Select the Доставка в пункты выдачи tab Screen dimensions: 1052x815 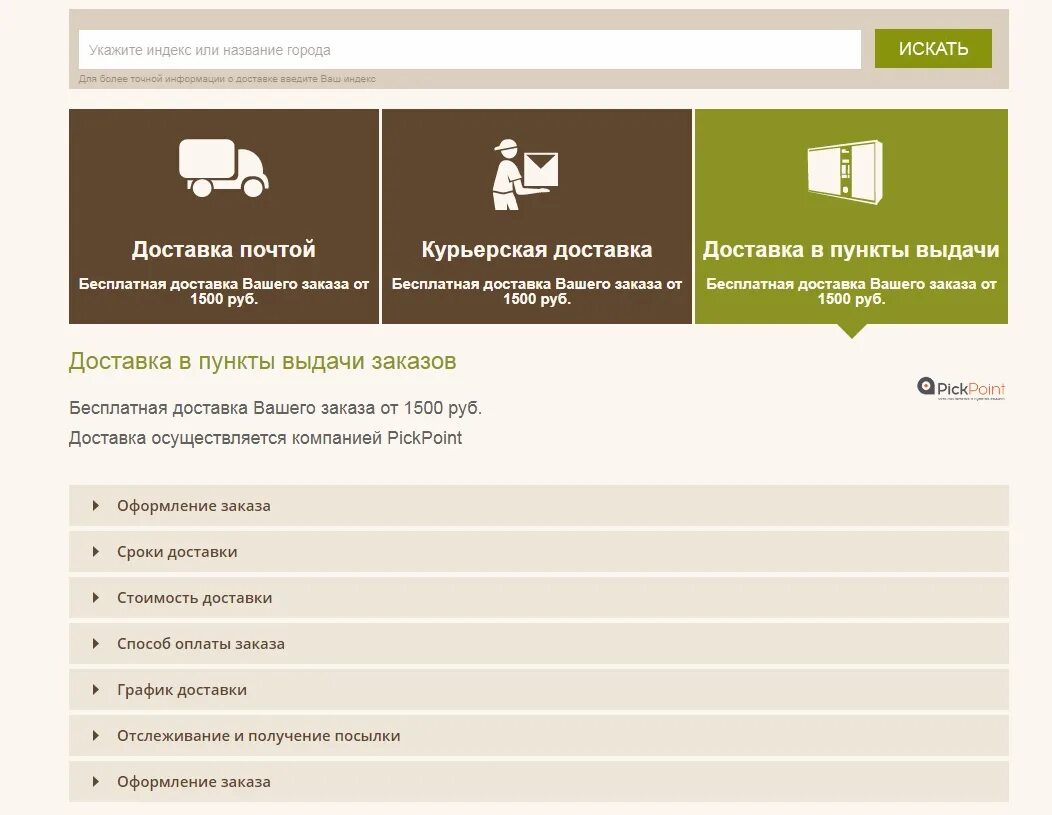(851, 216)
